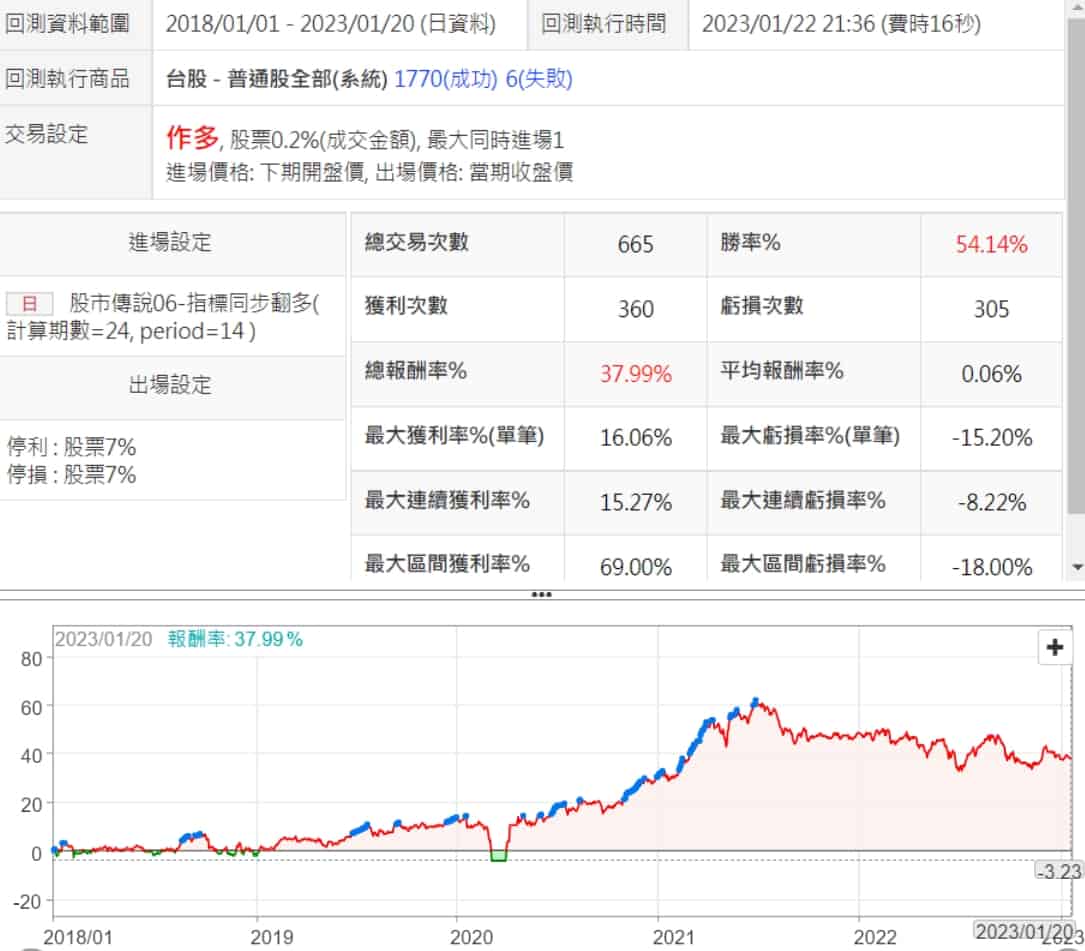This screenshot has height=951, width=1085.
Task: Click the 日 frequency badge icon
Action: 29,304
